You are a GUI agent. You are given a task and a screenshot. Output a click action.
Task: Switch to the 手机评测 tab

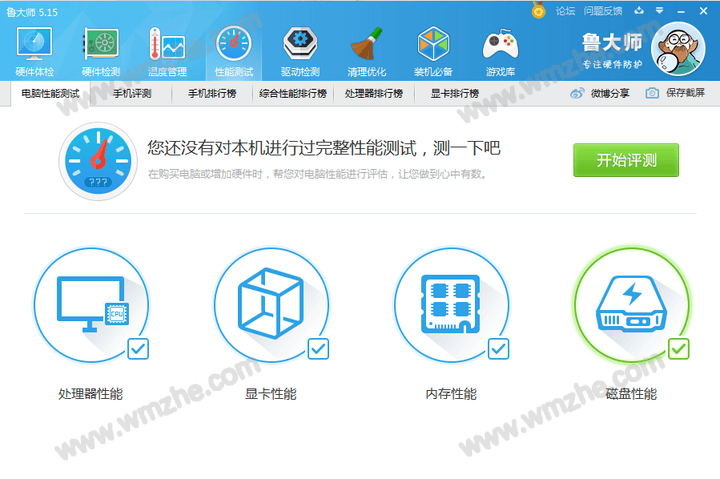131,93
